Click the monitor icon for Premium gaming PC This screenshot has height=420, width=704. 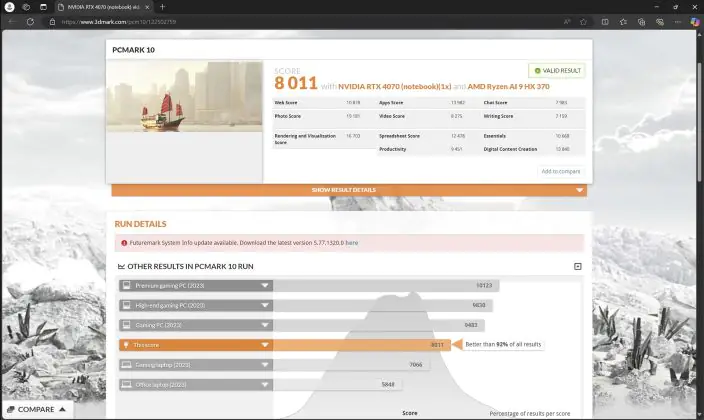click(127, 285)
